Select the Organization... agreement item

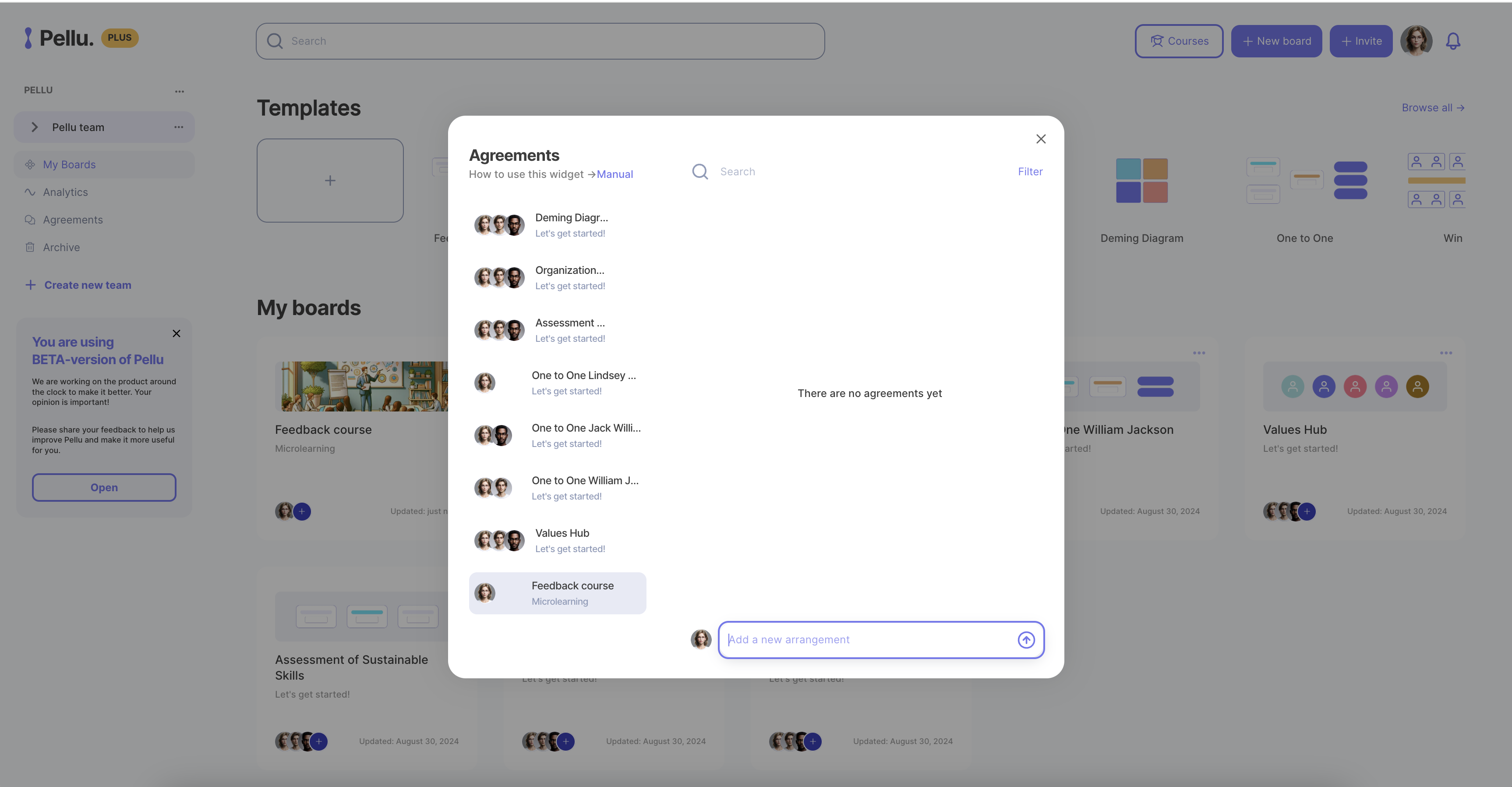[558, 278]
